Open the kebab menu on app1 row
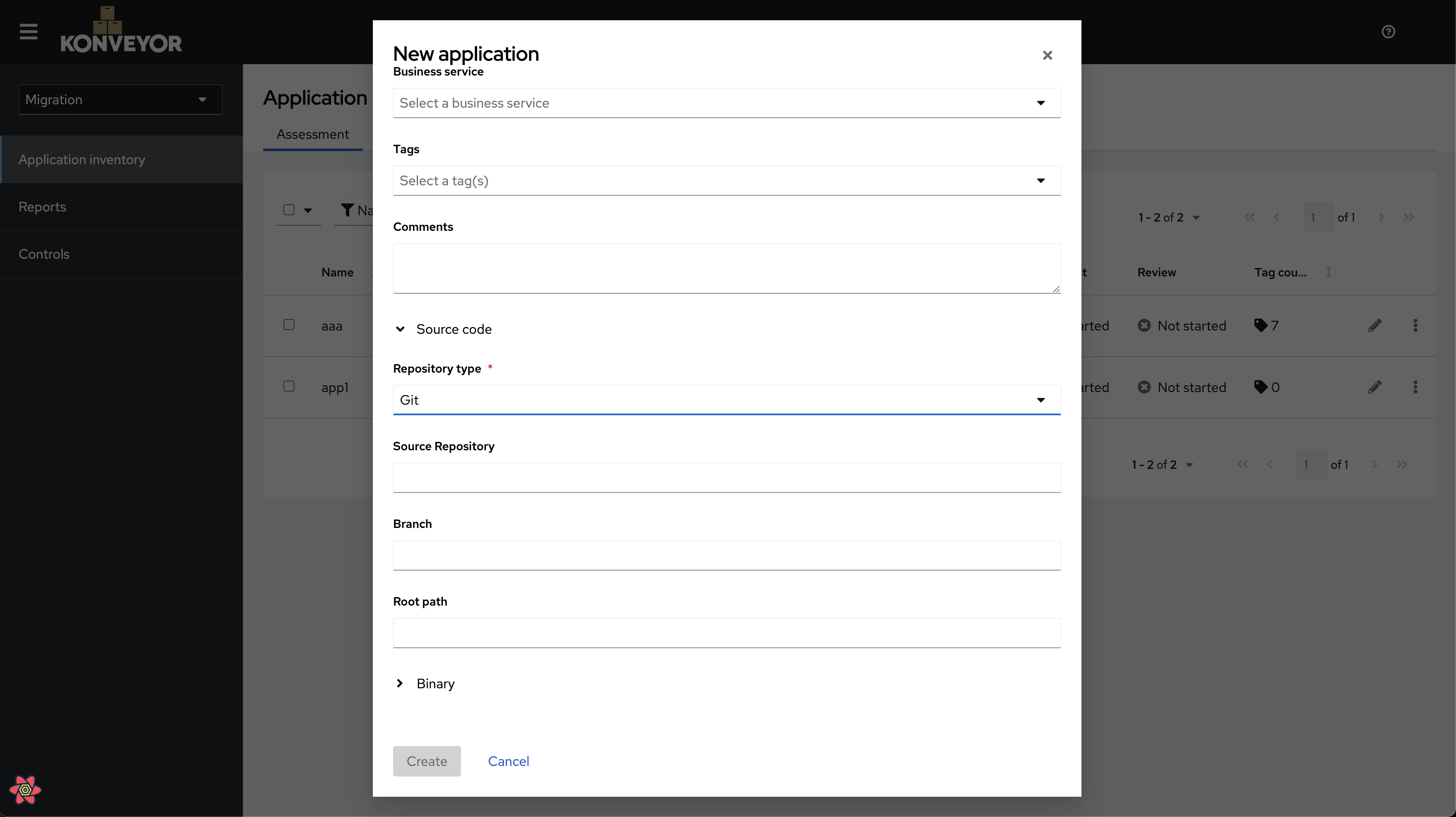 tap(1416, 387)
